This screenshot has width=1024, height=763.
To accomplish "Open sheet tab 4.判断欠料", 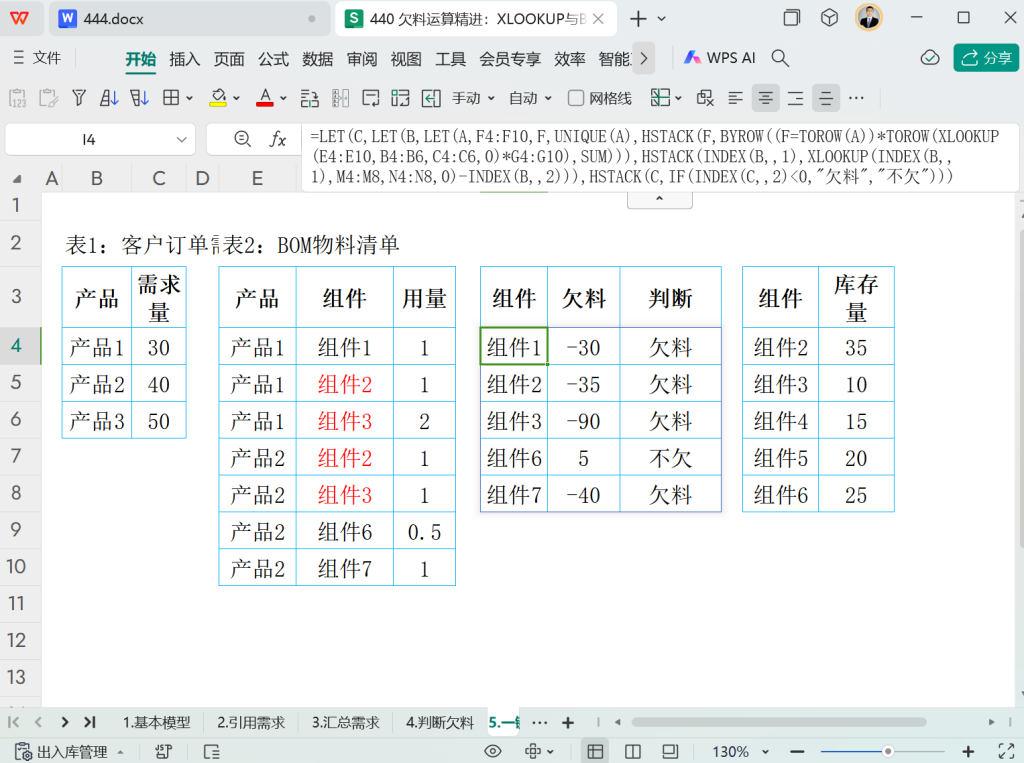I will [x=440, y=722].
